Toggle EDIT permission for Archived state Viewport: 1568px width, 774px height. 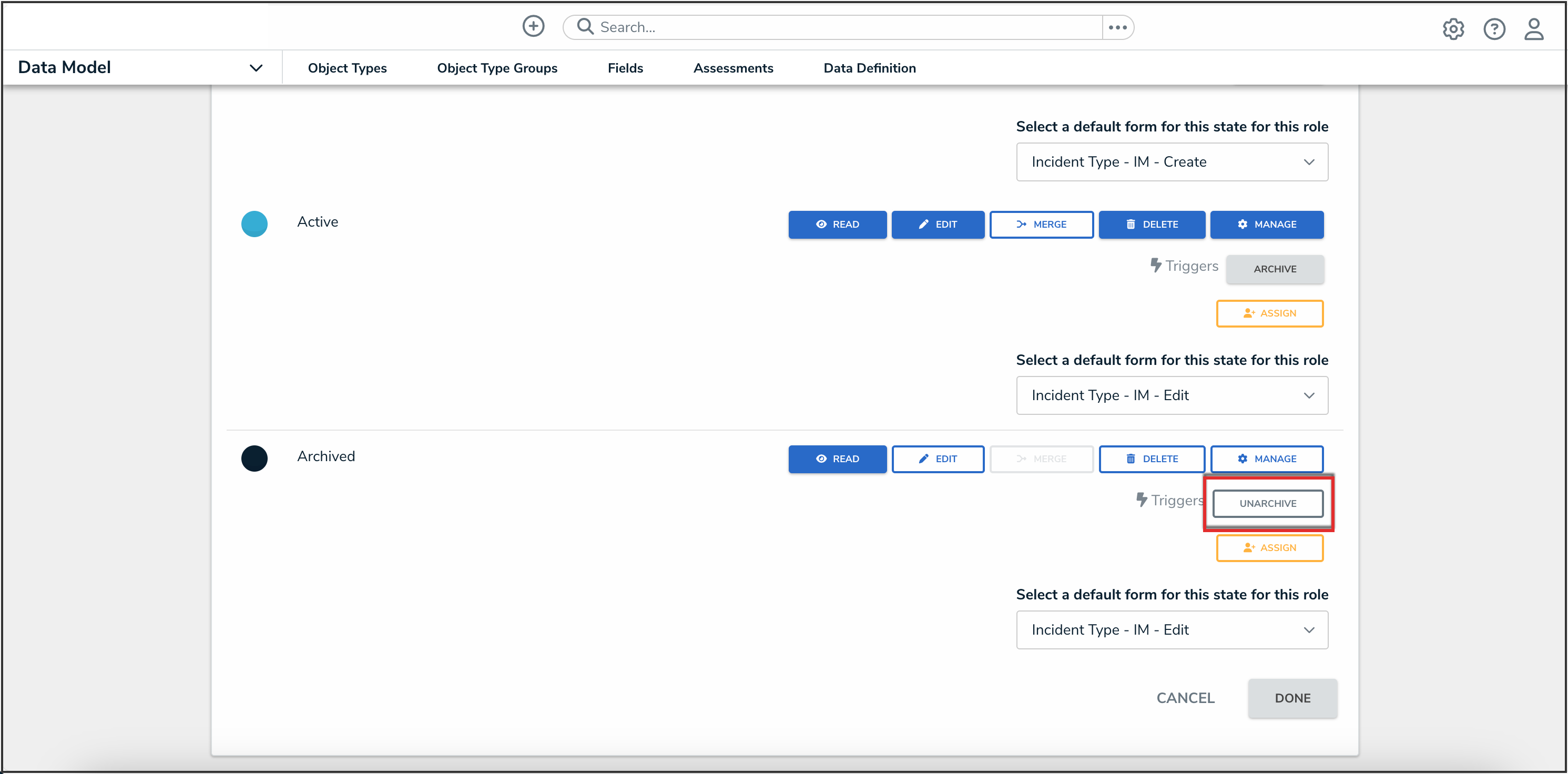point(938,459)
